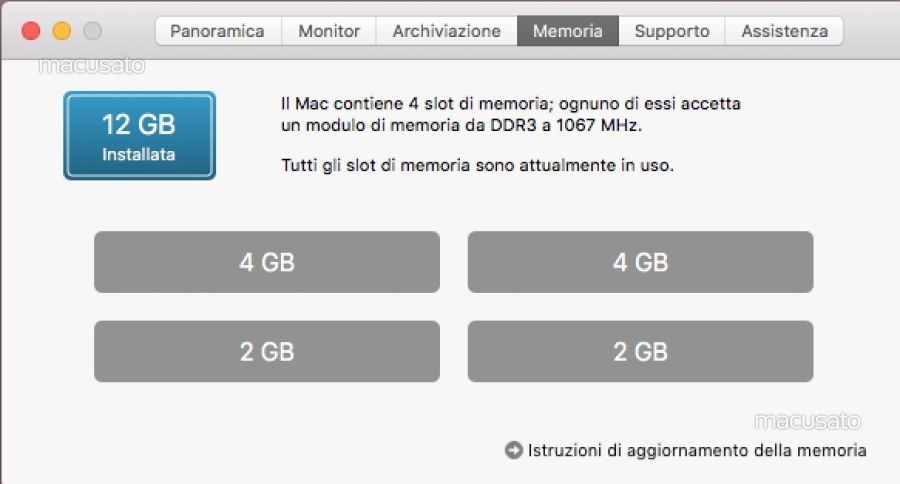The image size is (900, 484).
Task: Select the lower-left 2 GB memory slot
Action: point(267,351)
